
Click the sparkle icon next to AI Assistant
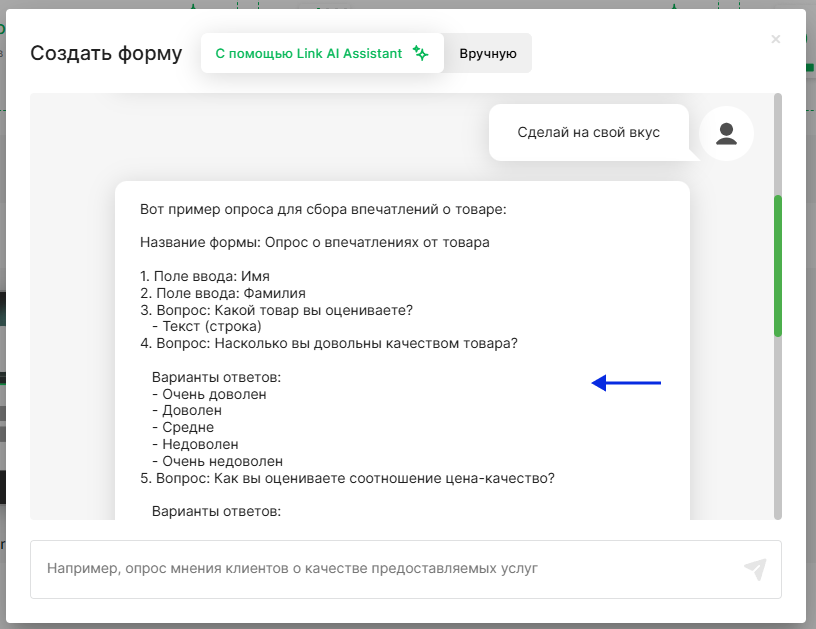(420, 53)
